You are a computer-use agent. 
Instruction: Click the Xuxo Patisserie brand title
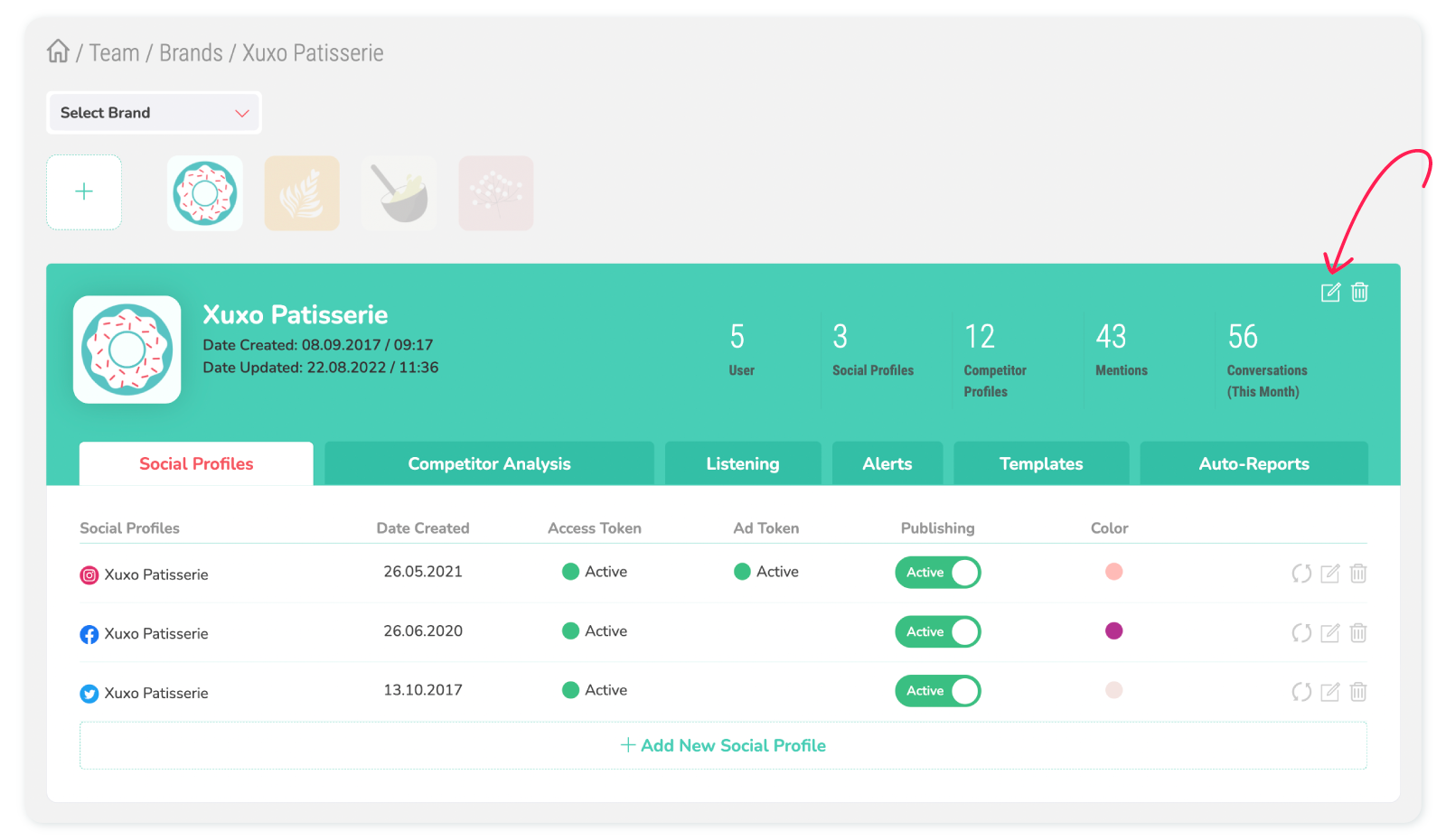[296, 314]
